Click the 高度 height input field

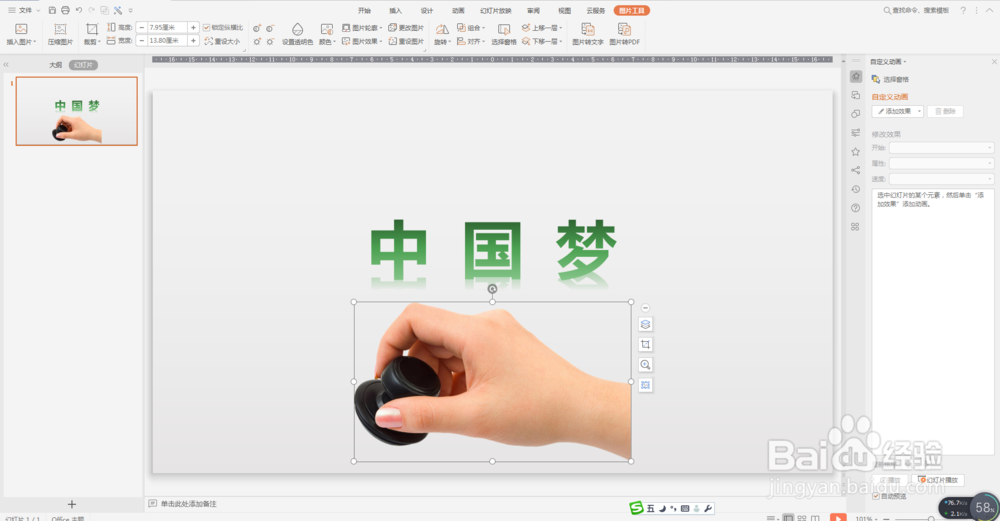167,27
